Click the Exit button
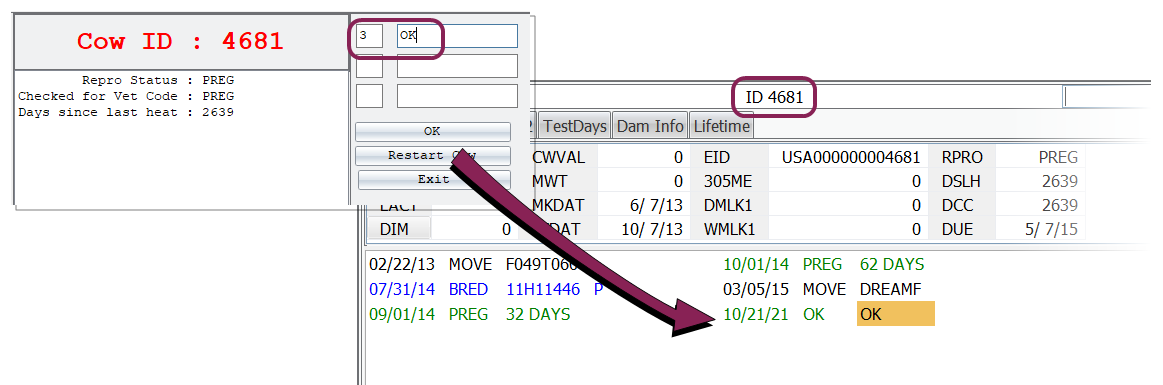 pyautogui.click(x=434, y=180)
